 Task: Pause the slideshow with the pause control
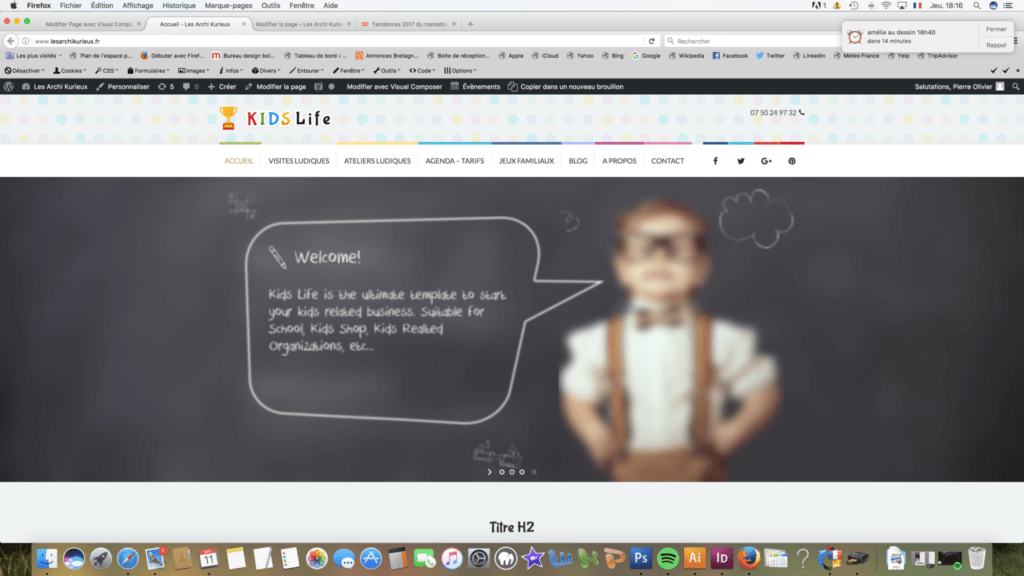534,472
